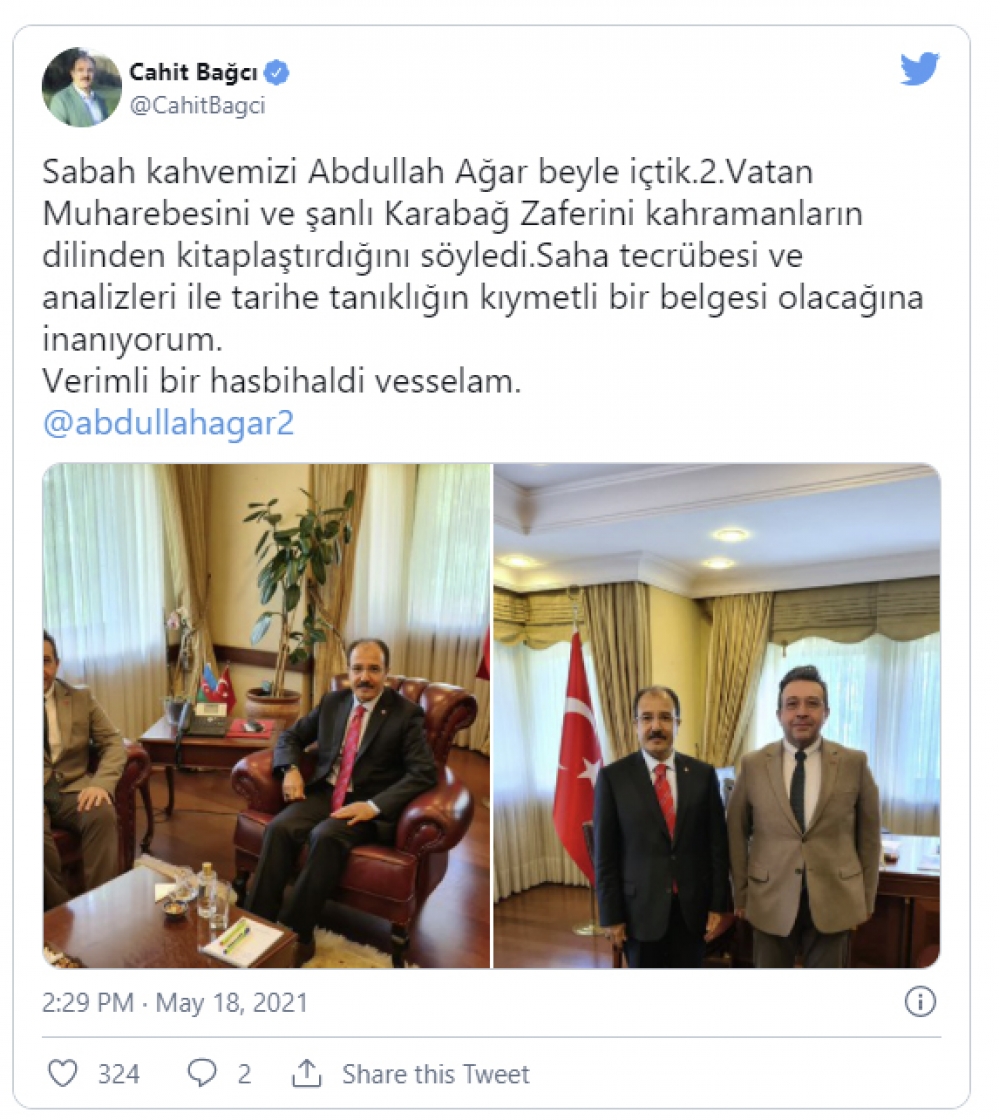Screen dimensions: 1000x1120
Task: Click the share upload arrow icon
Action: 307,1073
